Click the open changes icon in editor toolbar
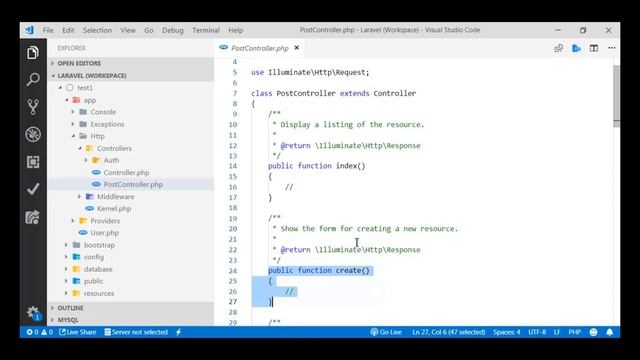This screenshot has height=360, width=640. click(558, 48)
